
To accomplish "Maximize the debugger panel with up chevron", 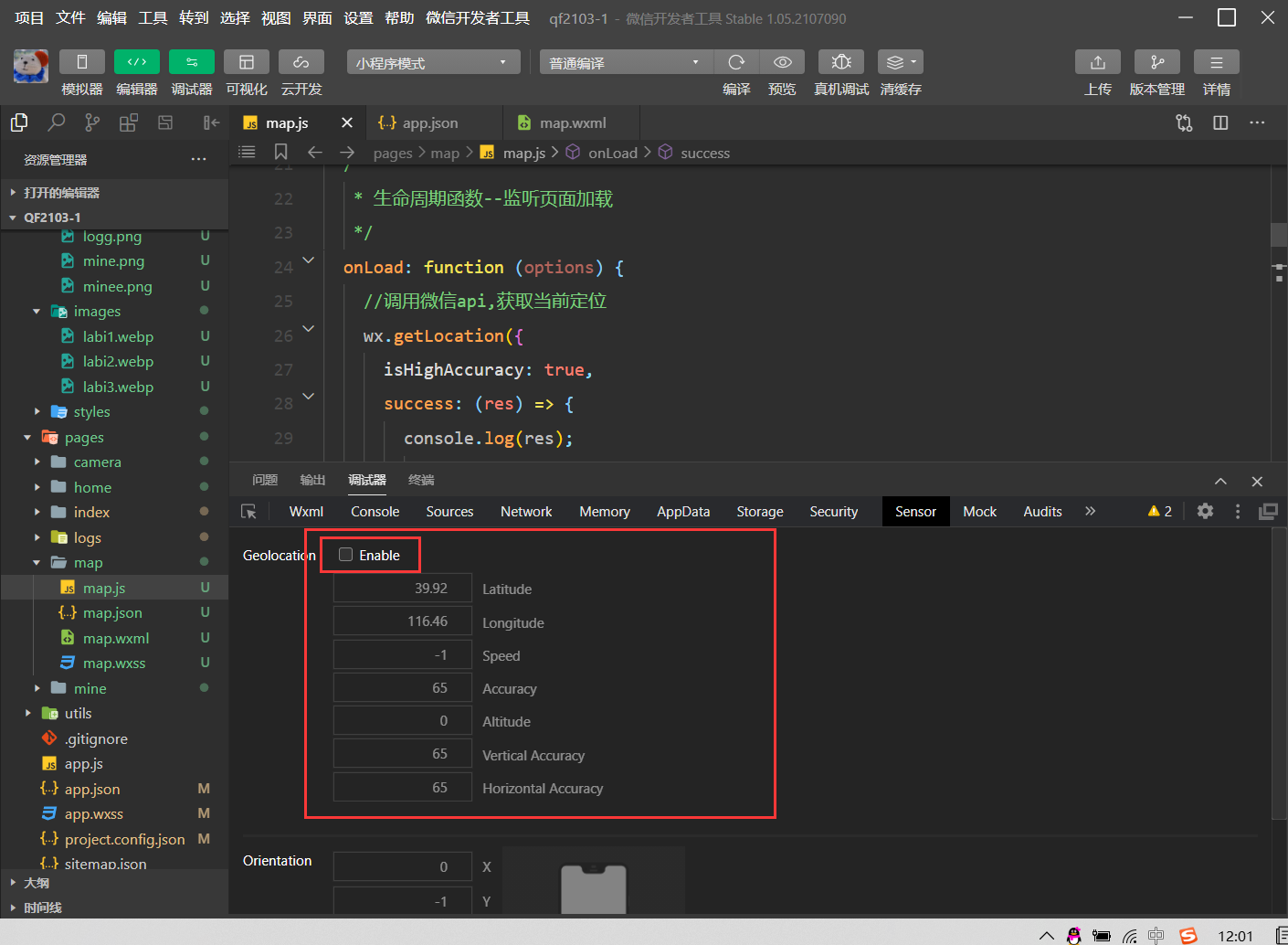I will pos(1220,481).
